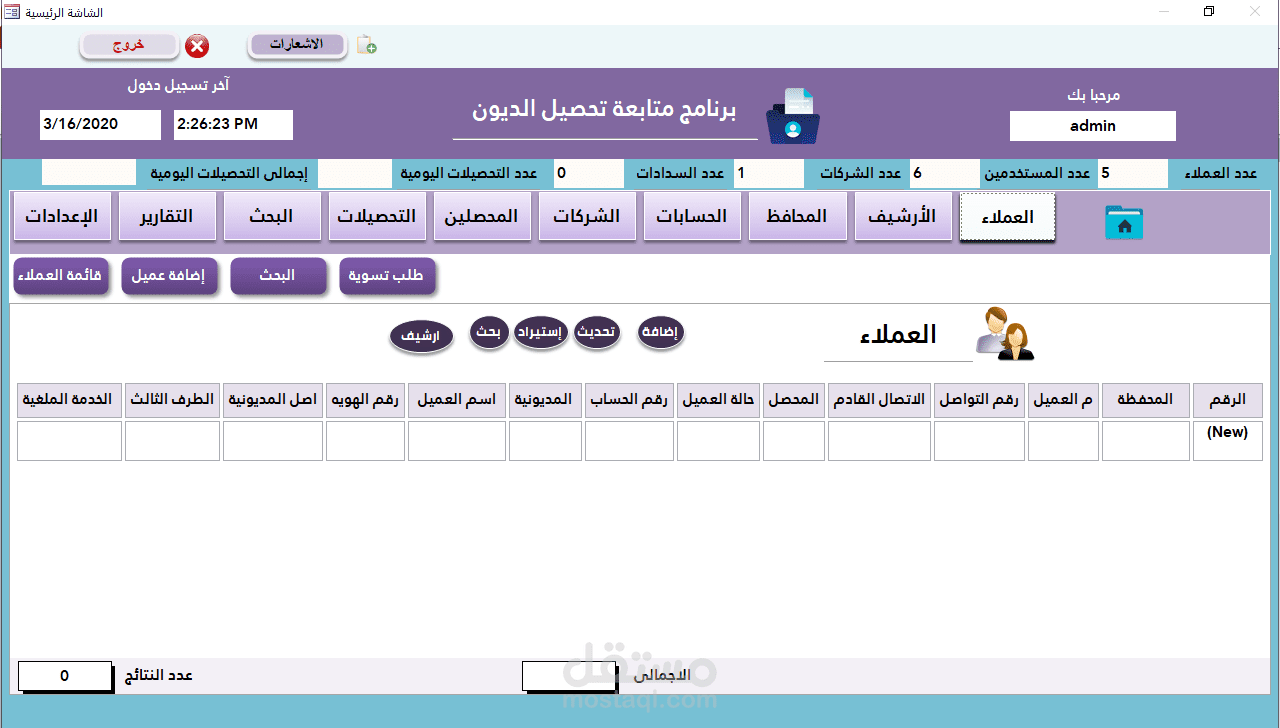
Task: Open the المحافظ tab
Action: point(797,215)
